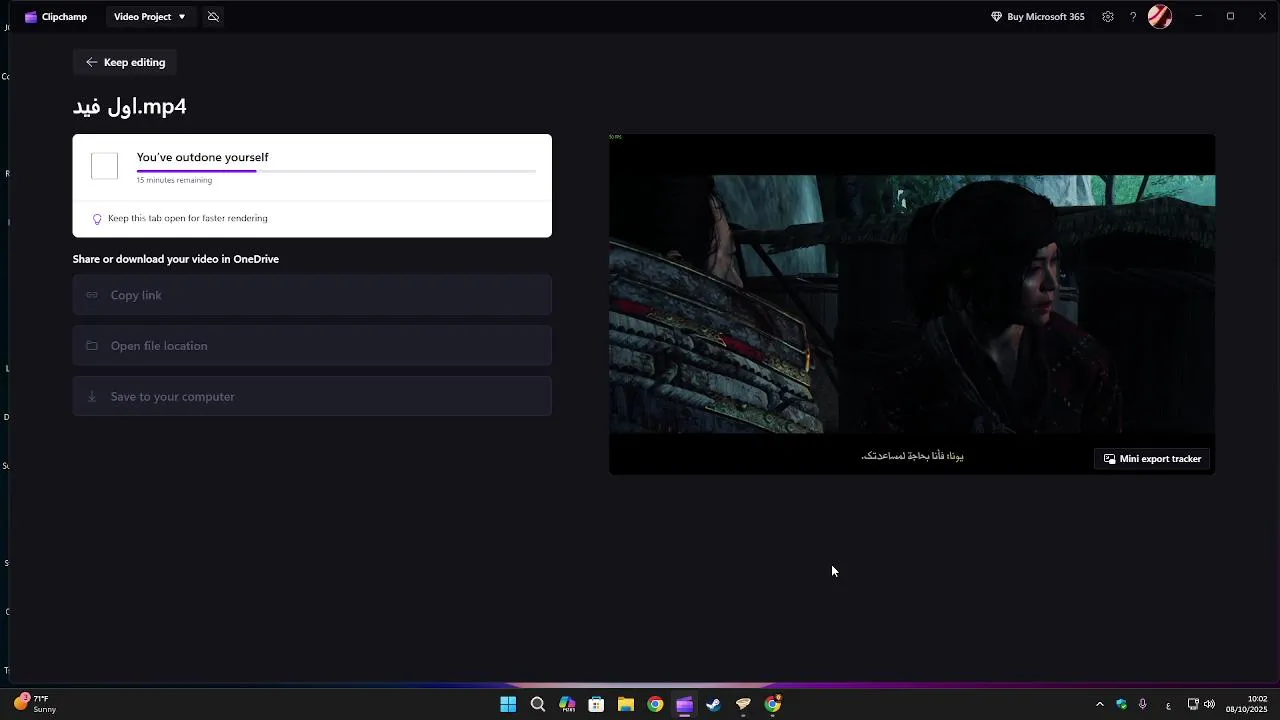Click the Arabic input language indicator

tap(1168, 705)
